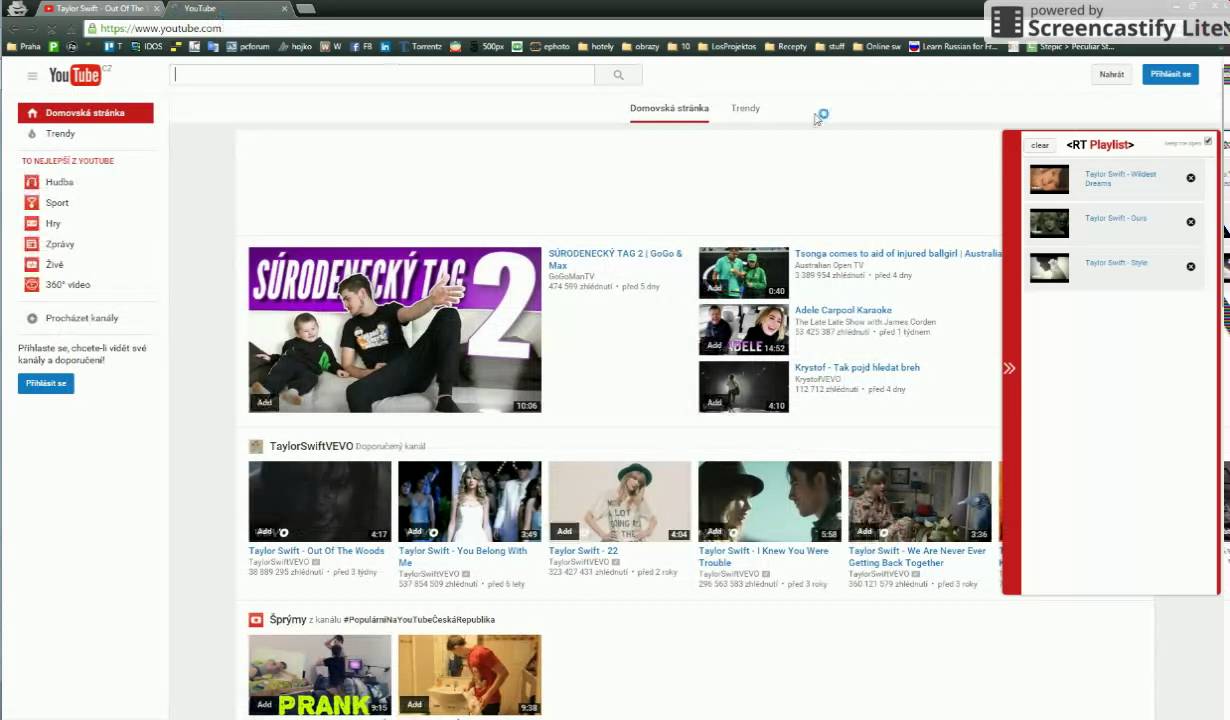Open the Praha bookmarks folder
This screenshot has width=1230, height=720.
tap(23, 46)
